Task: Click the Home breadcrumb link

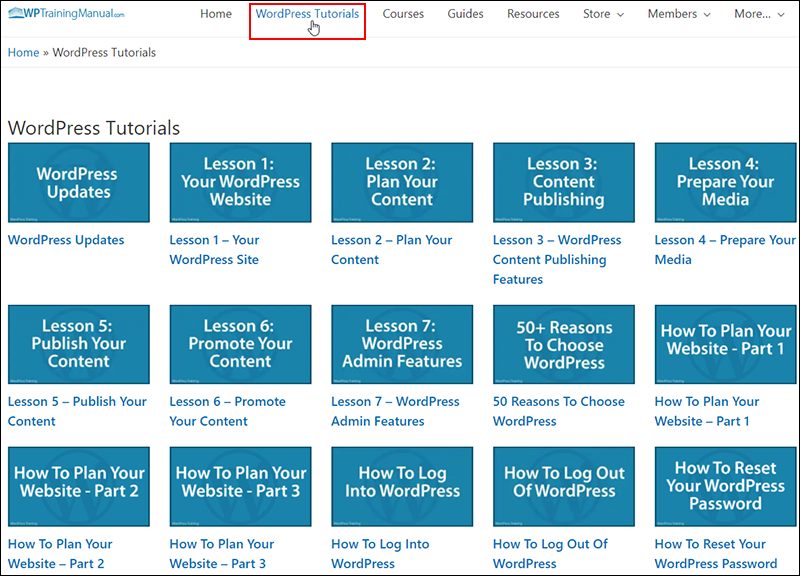Action: 23,53
